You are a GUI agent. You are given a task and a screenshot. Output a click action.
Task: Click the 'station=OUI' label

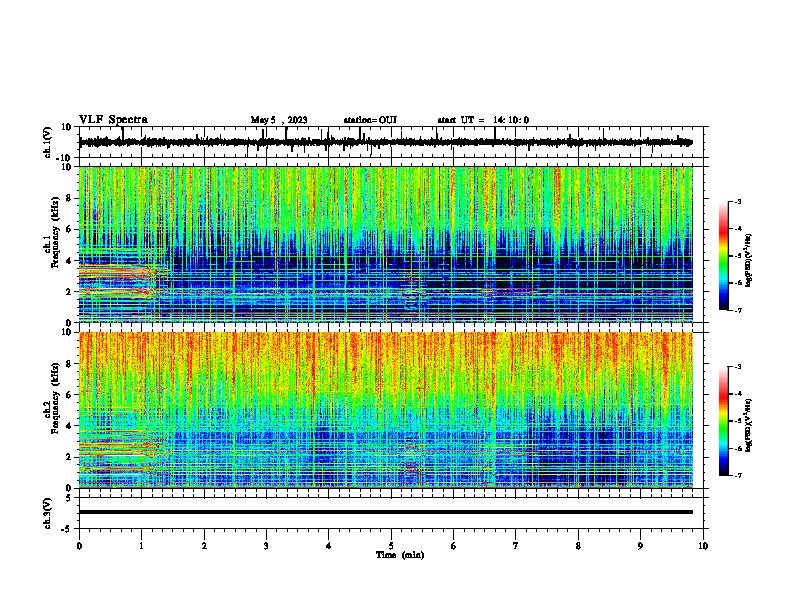(x=370, y=120)
